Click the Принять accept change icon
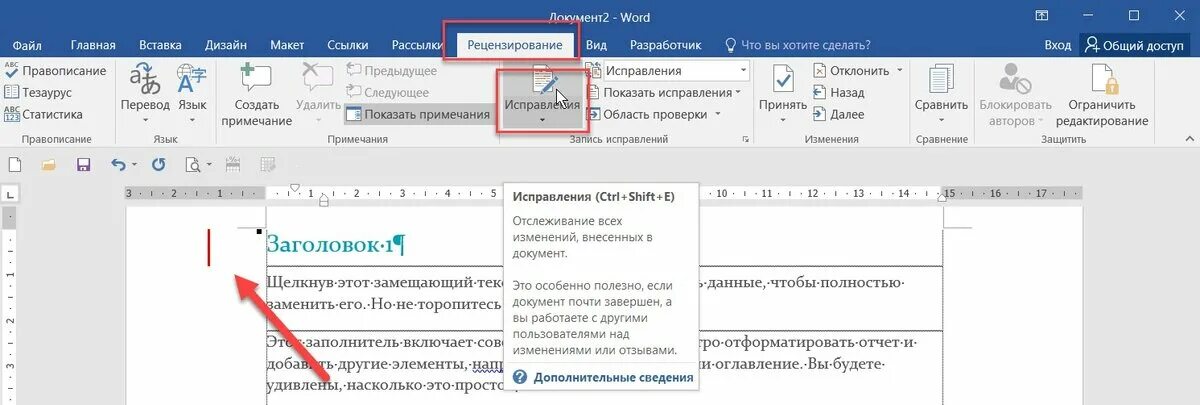 783,80
